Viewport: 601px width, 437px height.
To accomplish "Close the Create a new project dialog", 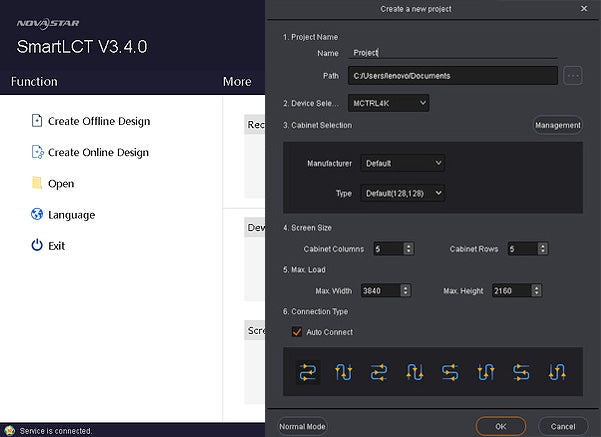I will (x=584, y=8).
